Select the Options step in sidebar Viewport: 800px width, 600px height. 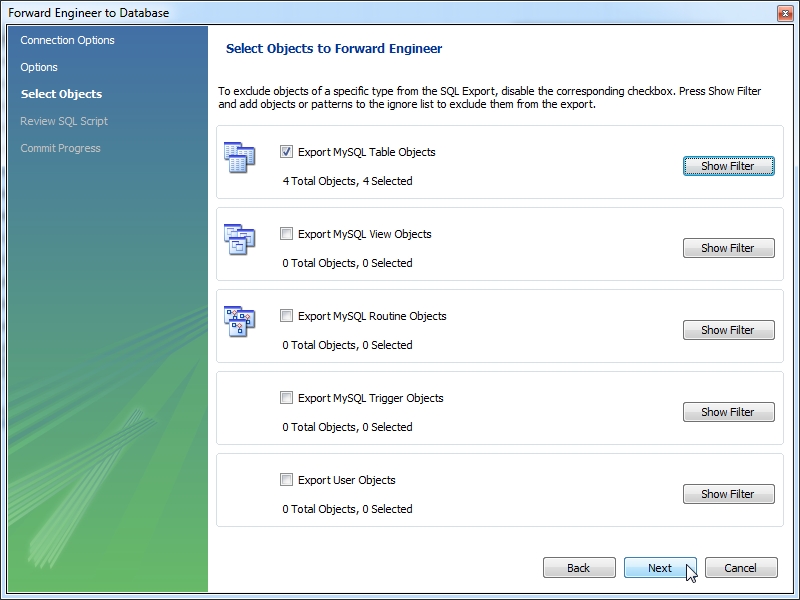pos(39,67)
